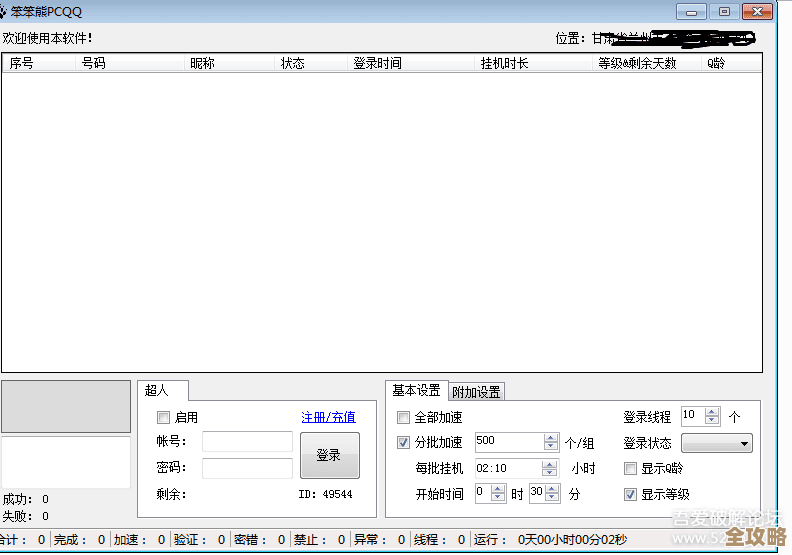Maximize the 笨笨熊PCQQ window
Screen dimensions: 792x555
[x=724, y=12]
